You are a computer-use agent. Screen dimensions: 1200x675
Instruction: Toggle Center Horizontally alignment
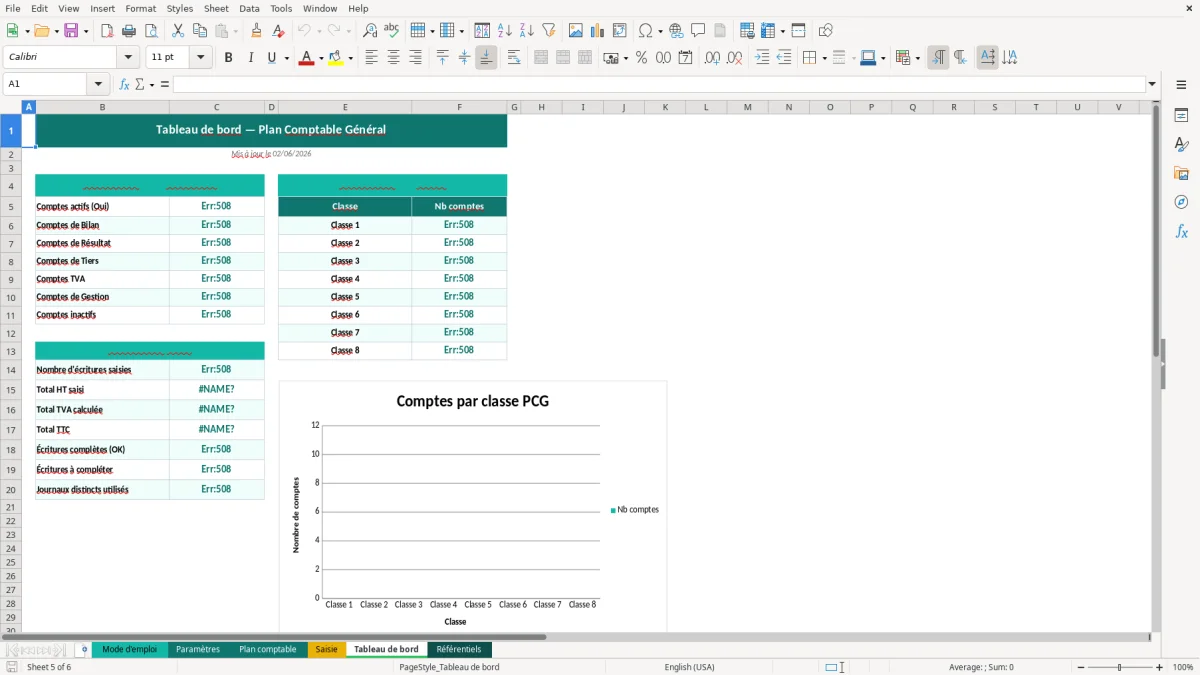(394, 58)
